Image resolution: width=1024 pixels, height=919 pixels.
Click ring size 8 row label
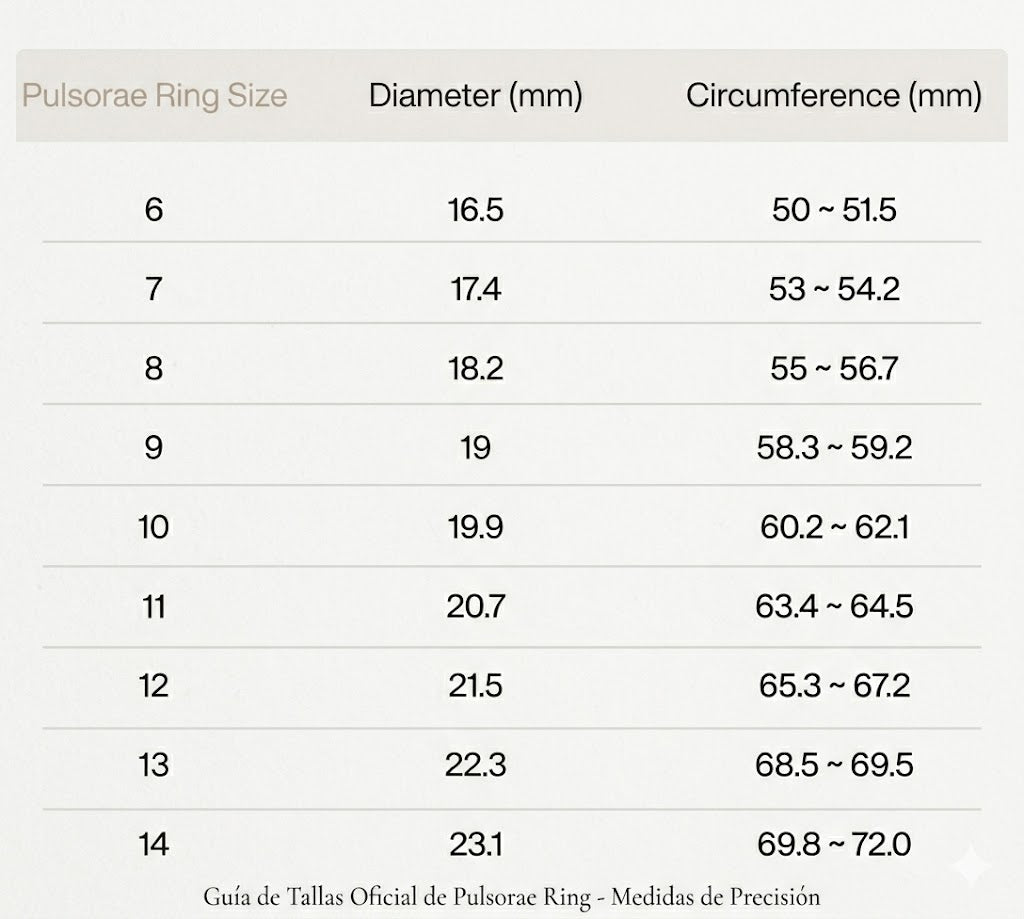tap(153, 369)
